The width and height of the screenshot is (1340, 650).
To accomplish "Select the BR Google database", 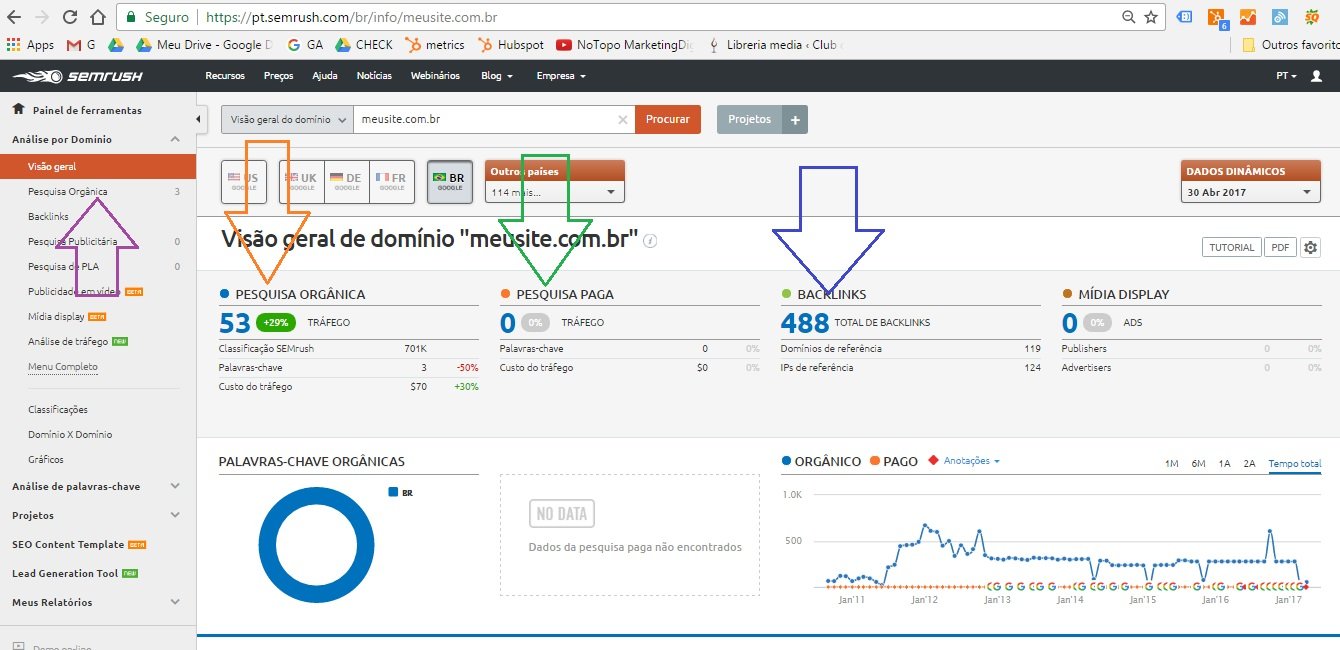I will coord(449,182).
